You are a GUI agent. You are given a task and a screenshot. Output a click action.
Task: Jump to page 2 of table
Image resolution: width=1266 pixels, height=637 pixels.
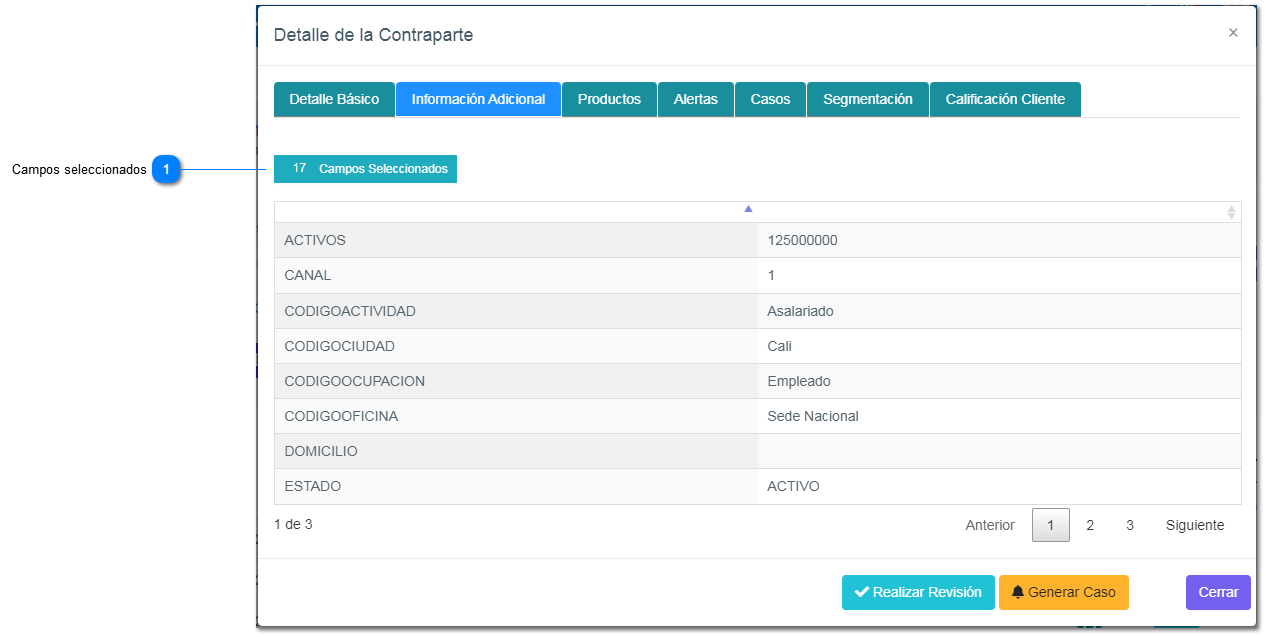tap(1090, 526)
